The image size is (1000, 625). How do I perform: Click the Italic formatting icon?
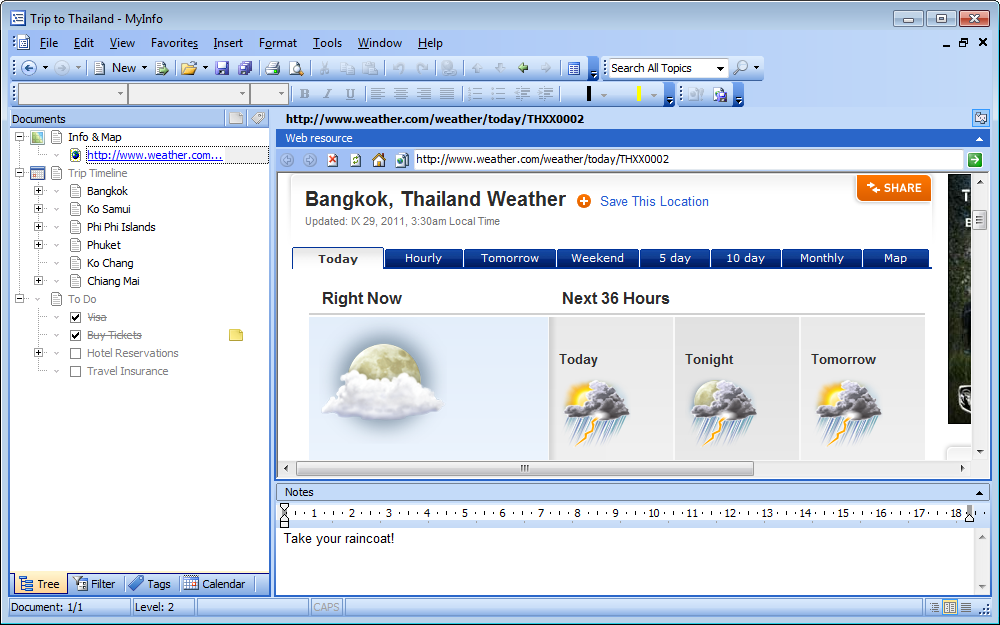(327, 94)
